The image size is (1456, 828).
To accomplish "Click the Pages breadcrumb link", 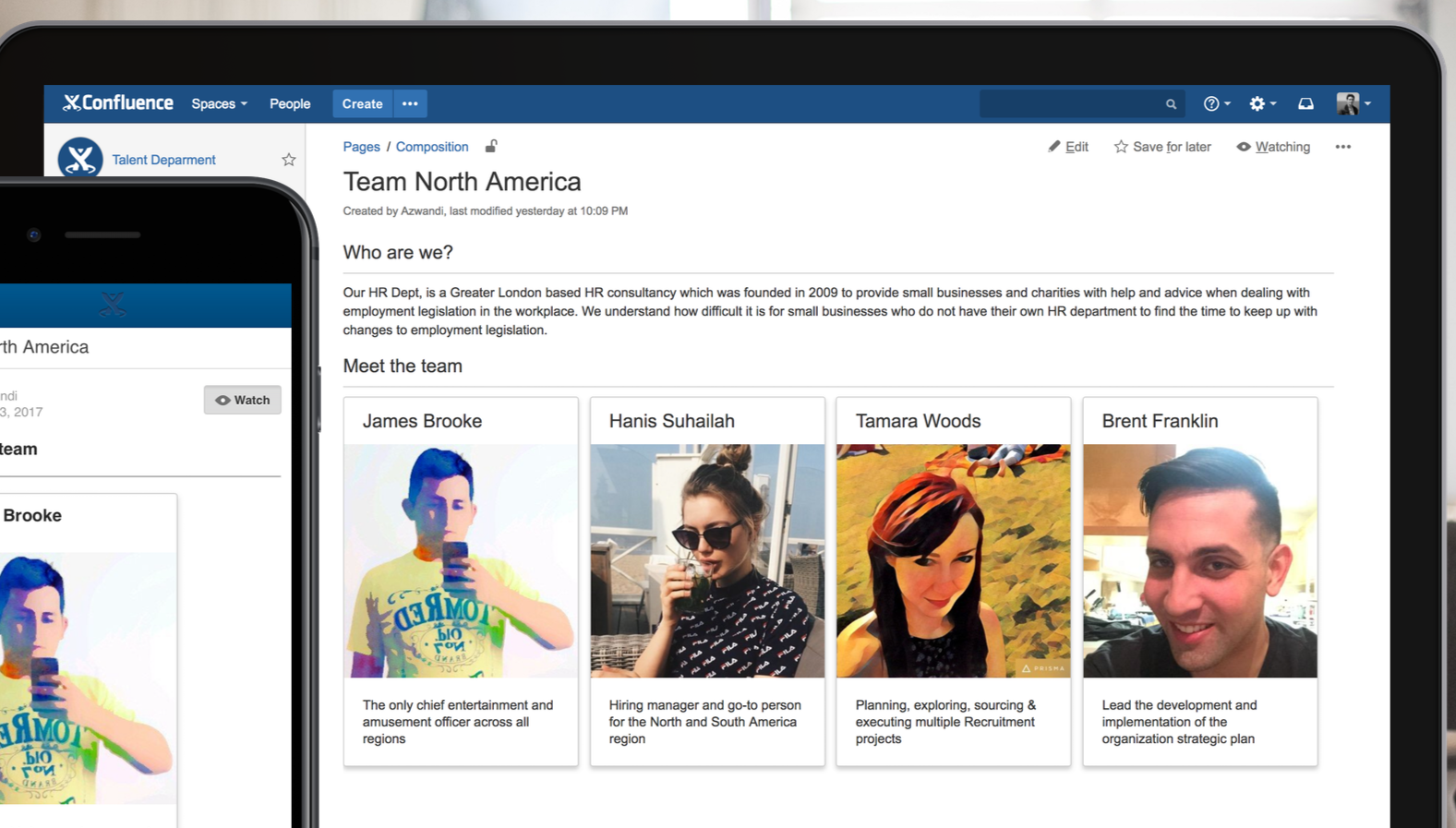I will 361,147.
